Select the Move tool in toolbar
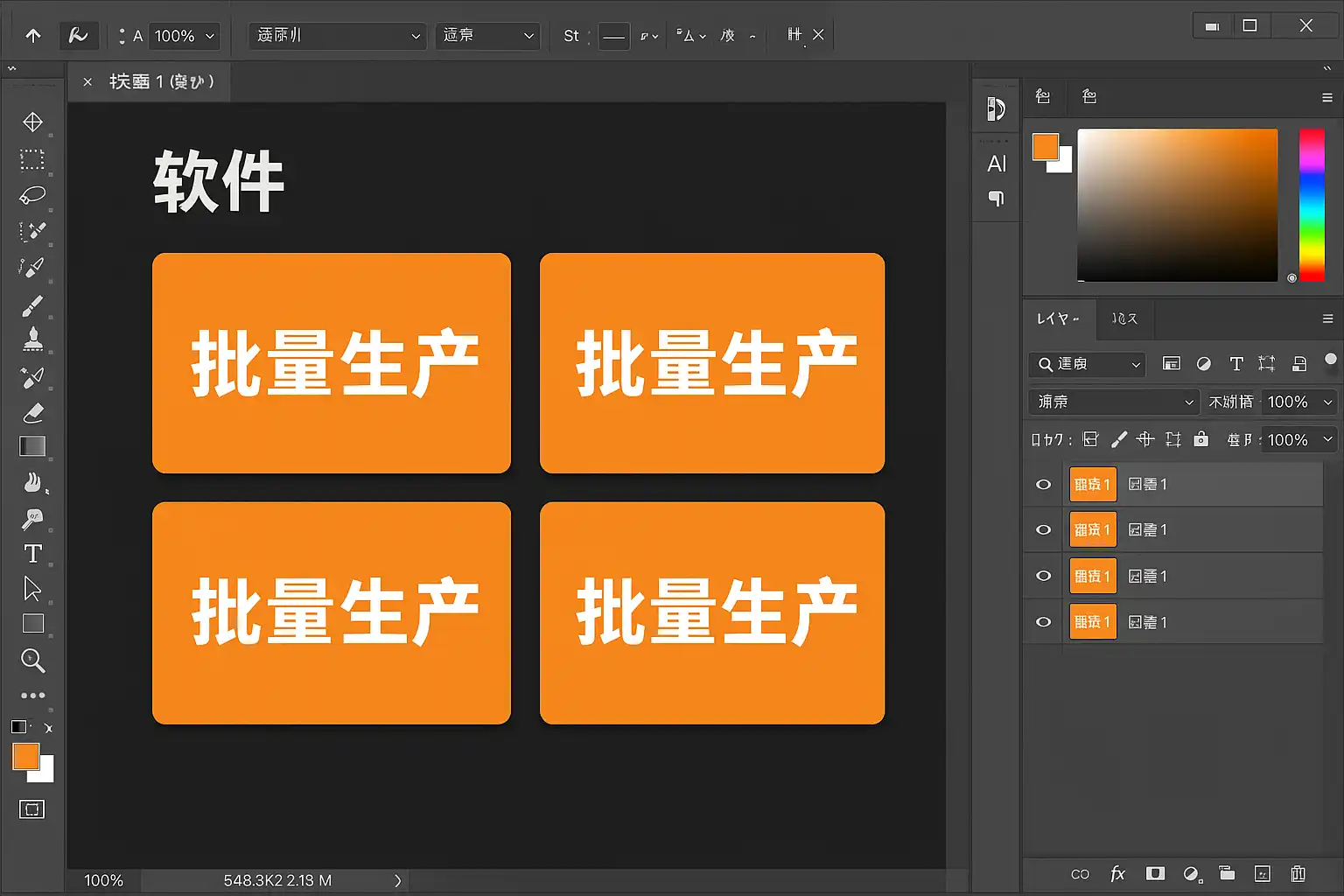This screenshot has width=1344, height=896. [x=32, y=122]
